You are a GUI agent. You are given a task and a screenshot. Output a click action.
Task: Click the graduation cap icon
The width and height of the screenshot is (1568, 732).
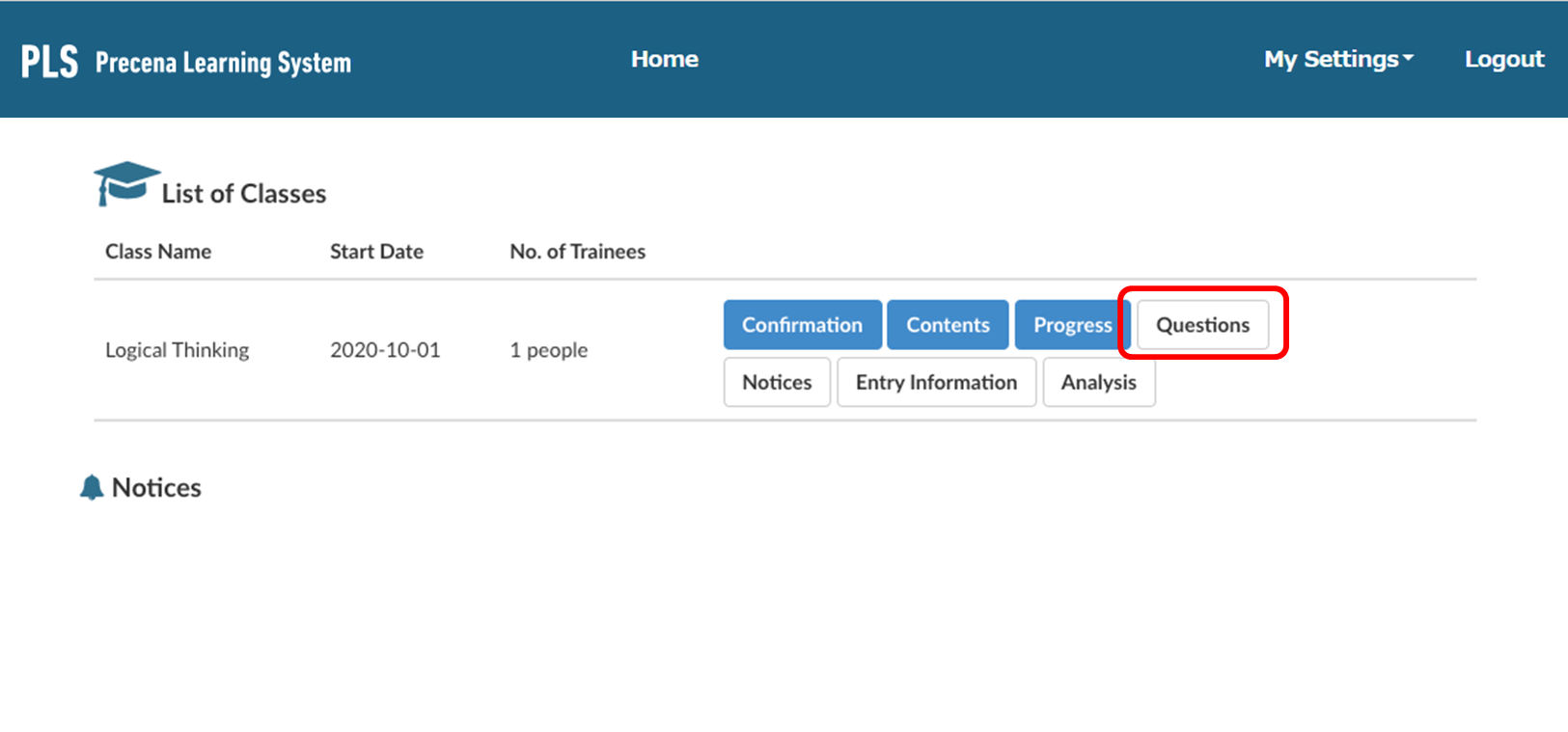point(125,182)
